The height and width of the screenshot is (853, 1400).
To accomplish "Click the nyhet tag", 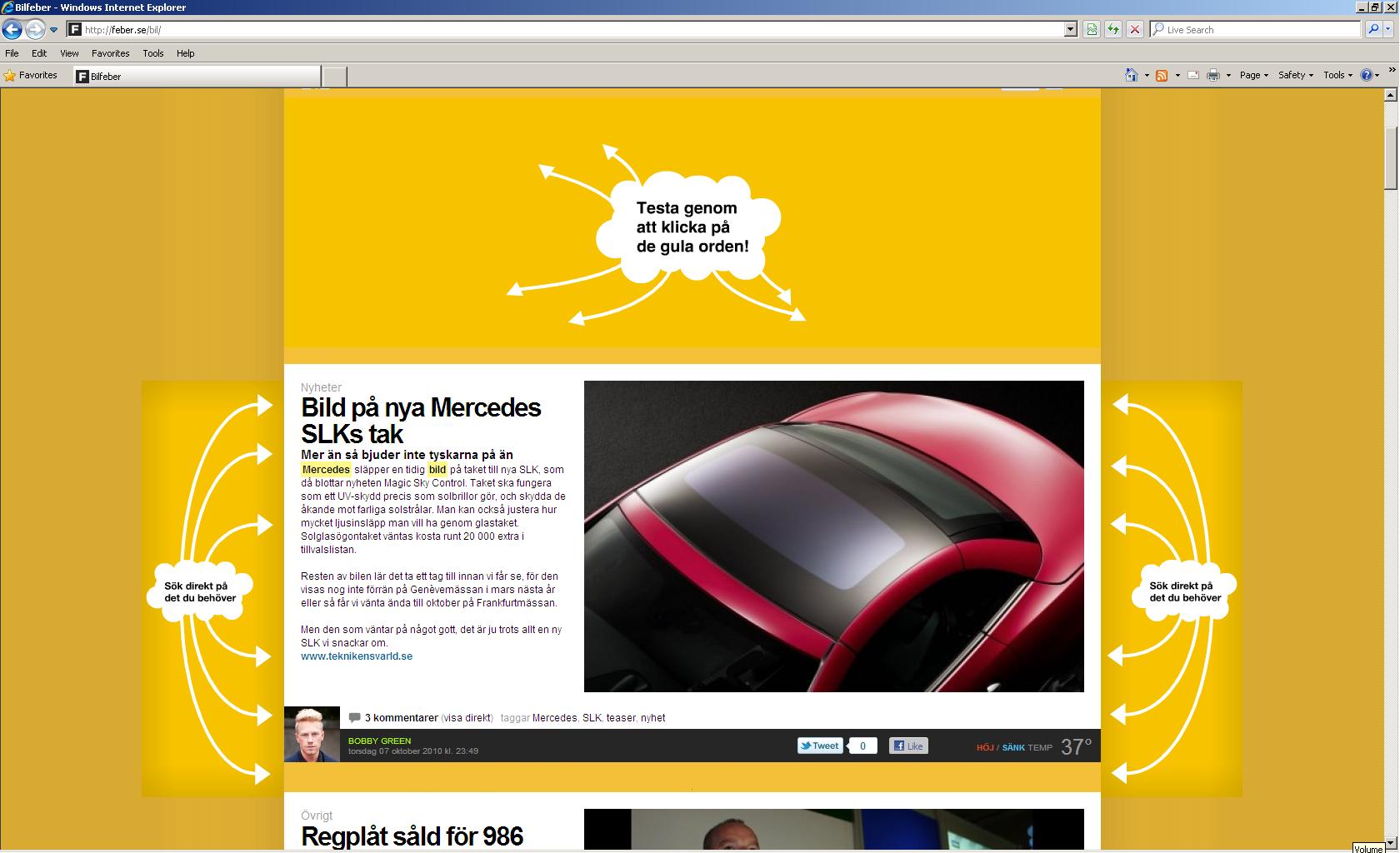I will (653, 718).
